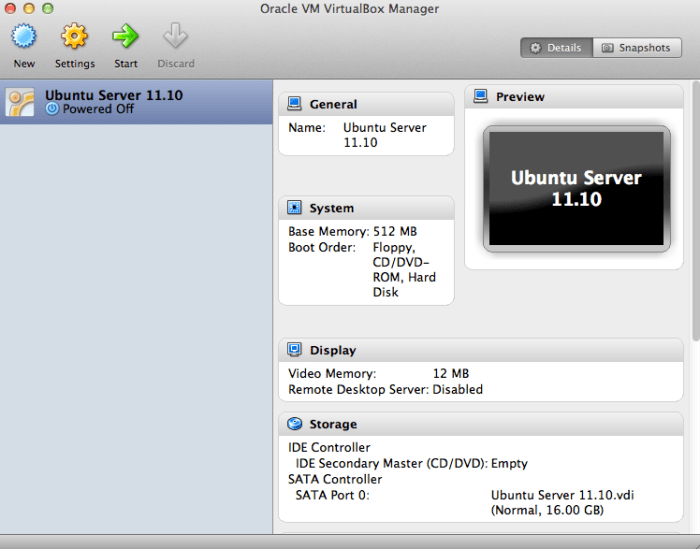The image size is (700, 549).
Task: Click the General section monitor icon
Action: 295,104
